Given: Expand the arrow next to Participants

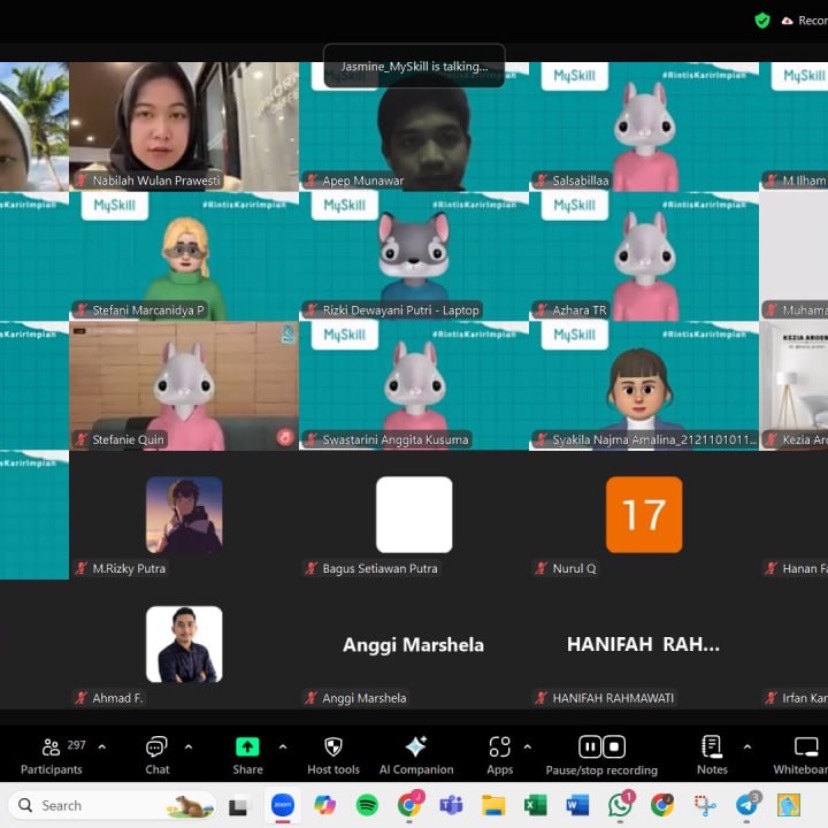Looking at the screenshot, I should [x=101, y=747].
